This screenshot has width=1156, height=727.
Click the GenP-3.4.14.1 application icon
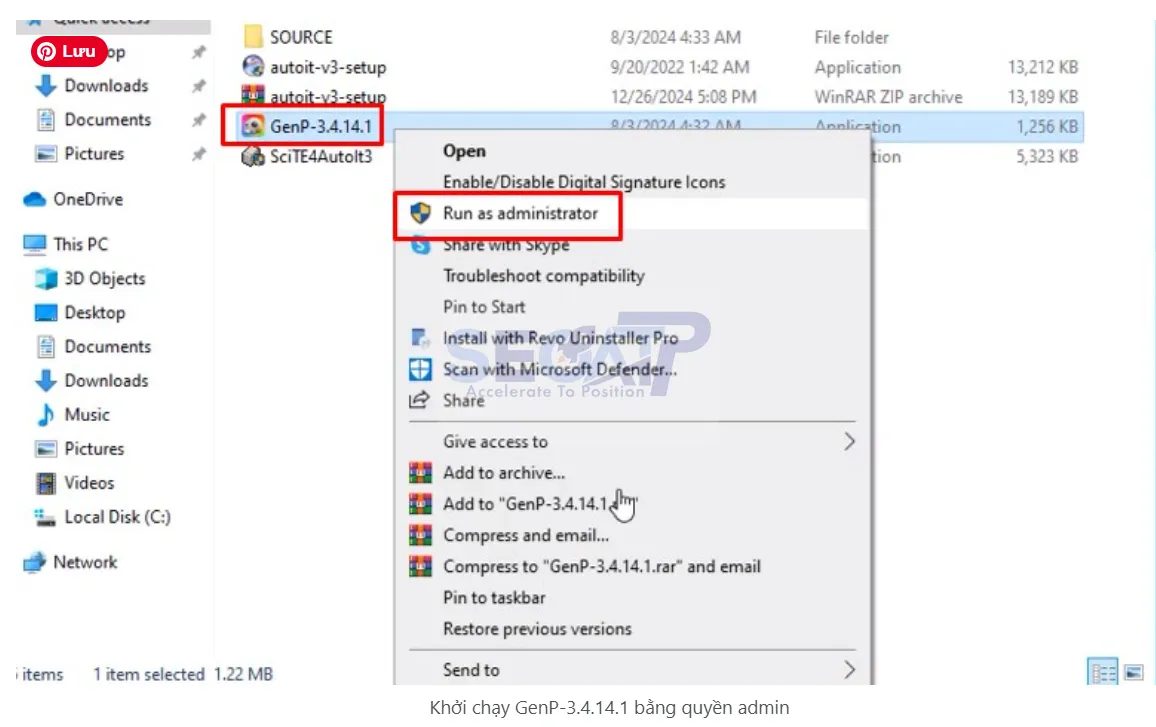tap(254, 127)
